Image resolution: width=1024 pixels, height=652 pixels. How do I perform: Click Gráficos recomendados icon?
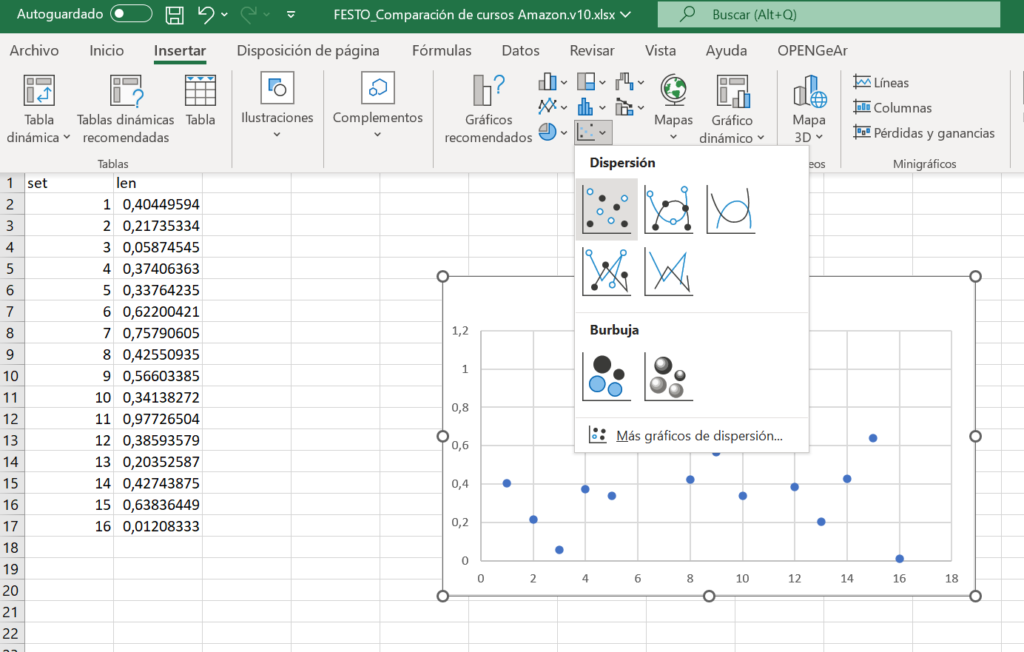click(488, 90)
